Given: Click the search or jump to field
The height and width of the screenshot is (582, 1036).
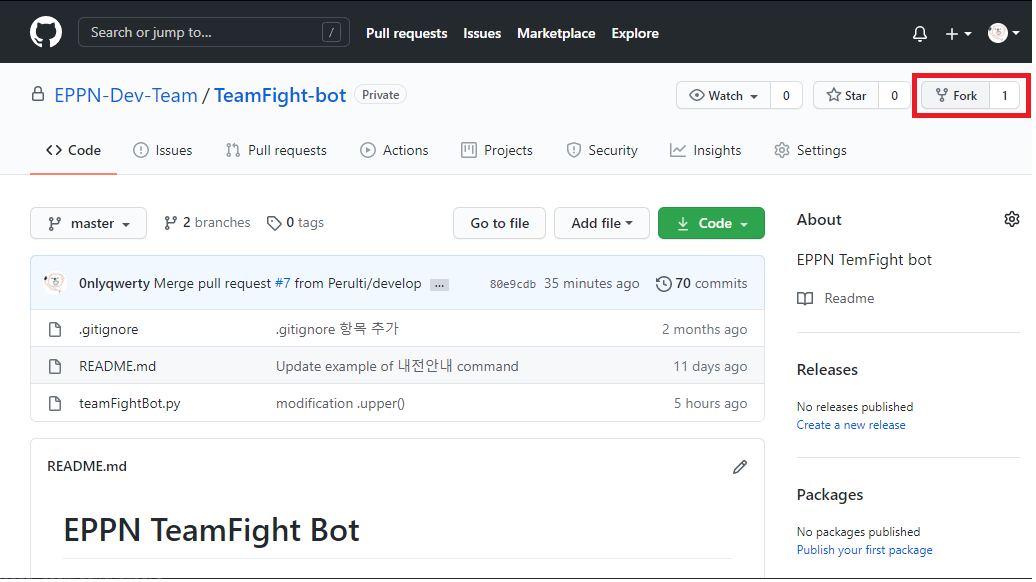Looking at the screenshot, I should coord(213,32).
